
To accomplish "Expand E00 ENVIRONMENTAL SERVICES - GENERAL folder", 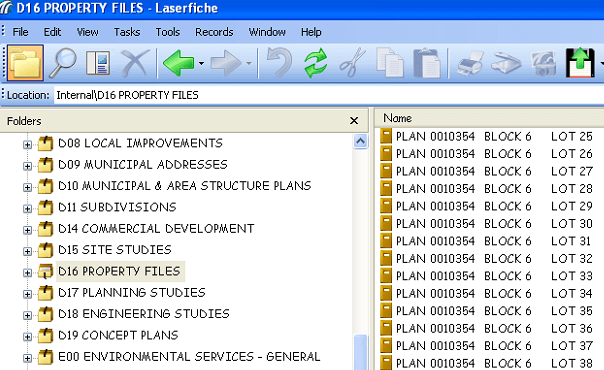I will click(27, 358).
